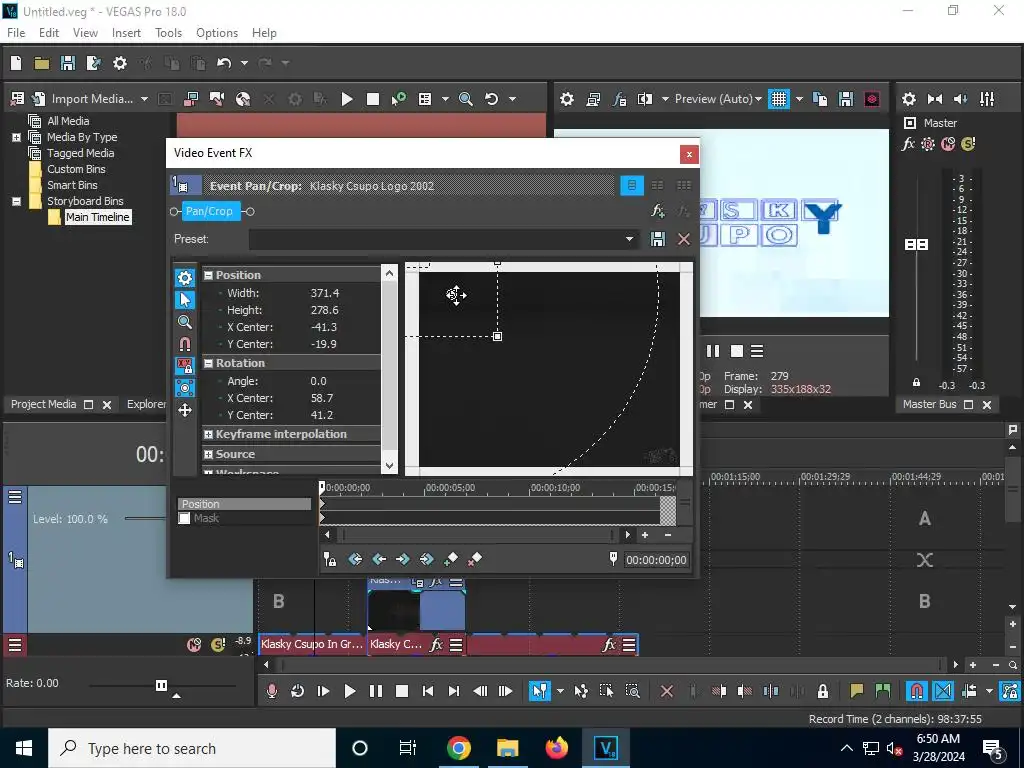Click the Angle value 0.0
Image resolution: width=1024 pixels, height=768 pixels.
319,381
